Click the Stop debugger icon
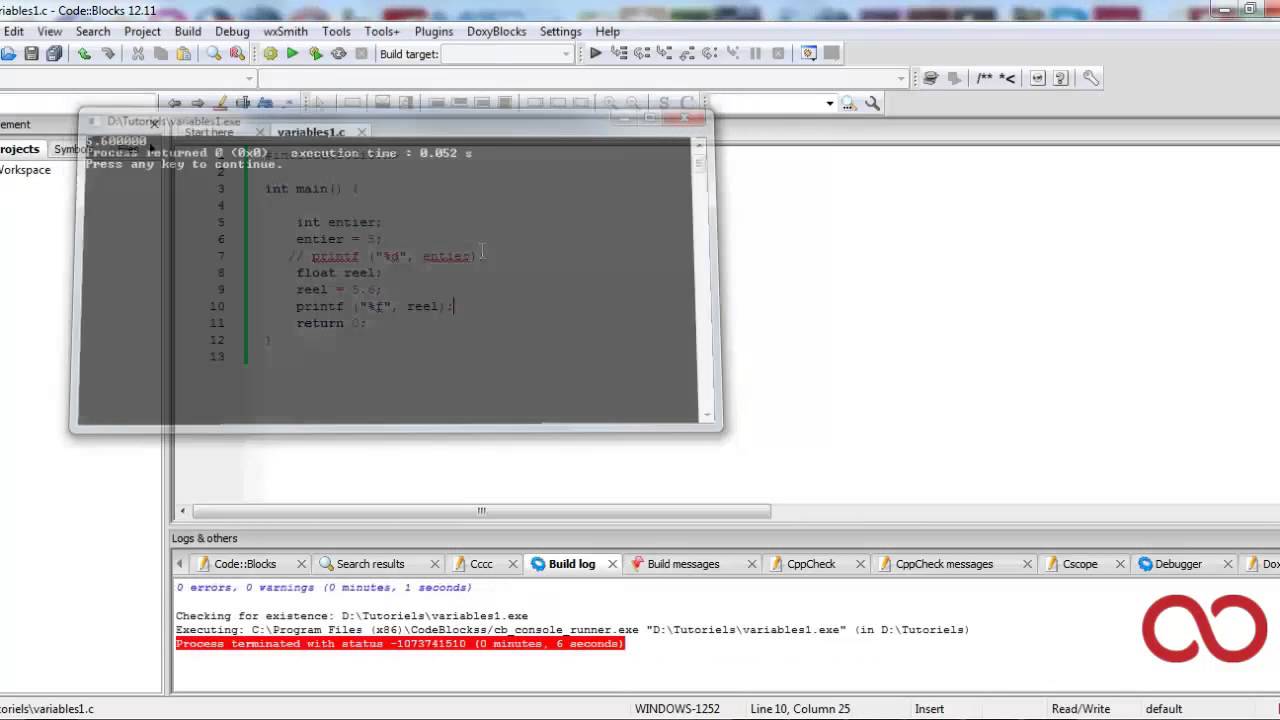 tap(778, 54)
